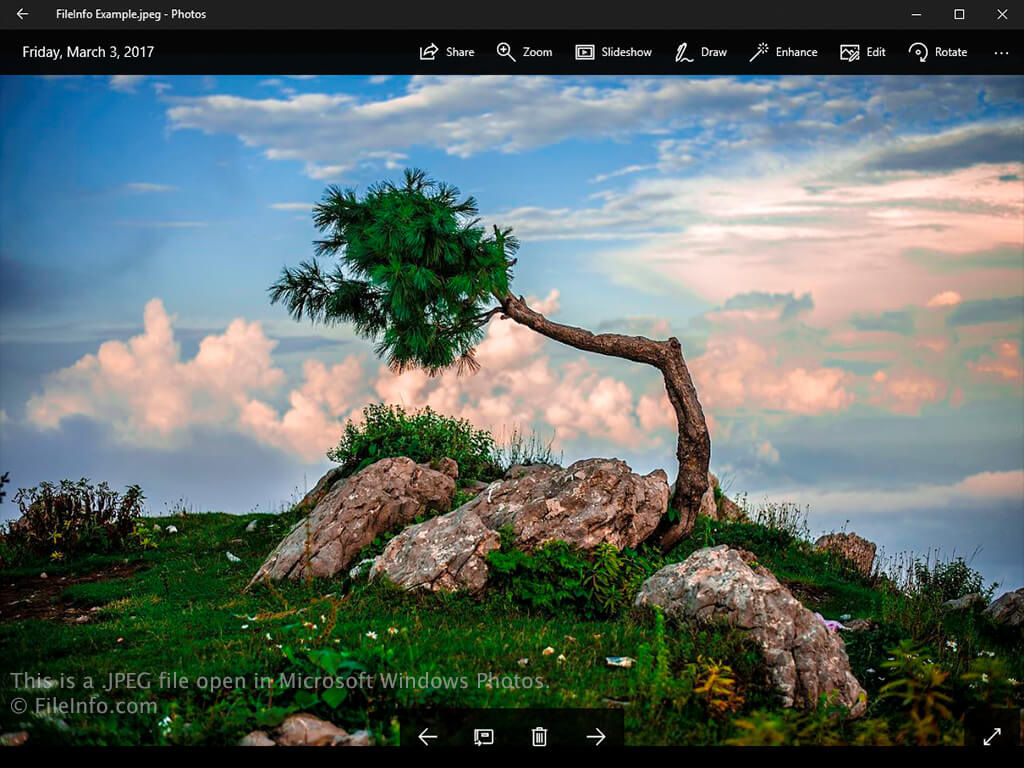Click the back arrow in the title bar
This screenshot has height=768, width=1024.
(22, 14)
